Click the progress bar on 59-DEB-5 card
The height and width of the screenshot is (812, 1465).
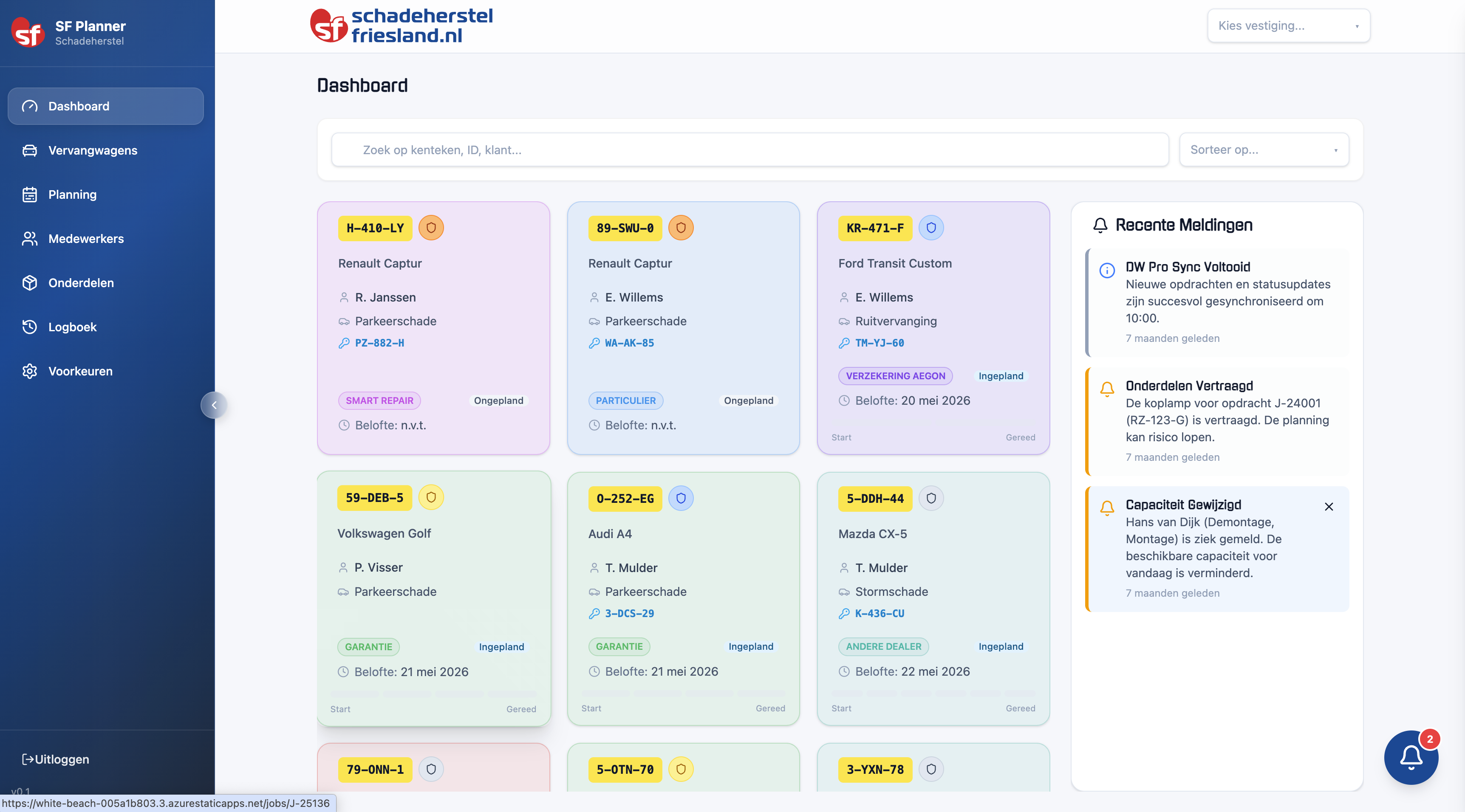point(433,694)
